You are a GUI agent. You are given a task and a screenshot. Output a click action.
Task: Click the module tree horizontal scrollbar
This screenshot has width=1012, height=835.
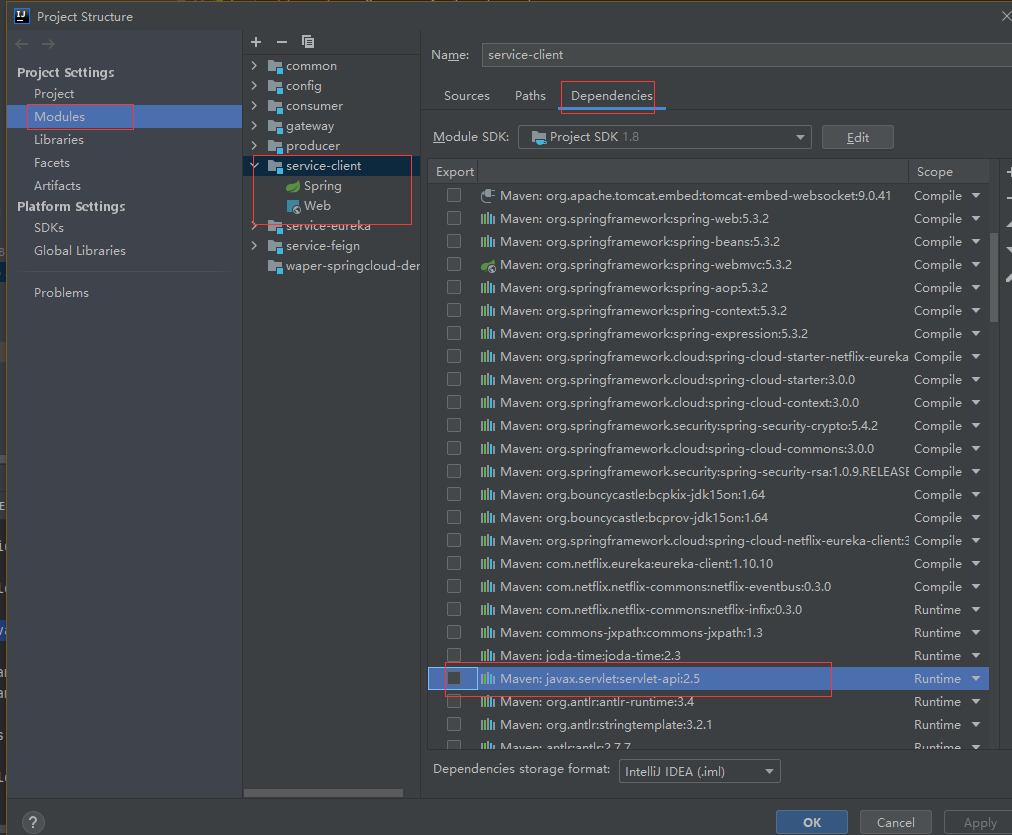[323, 793]
